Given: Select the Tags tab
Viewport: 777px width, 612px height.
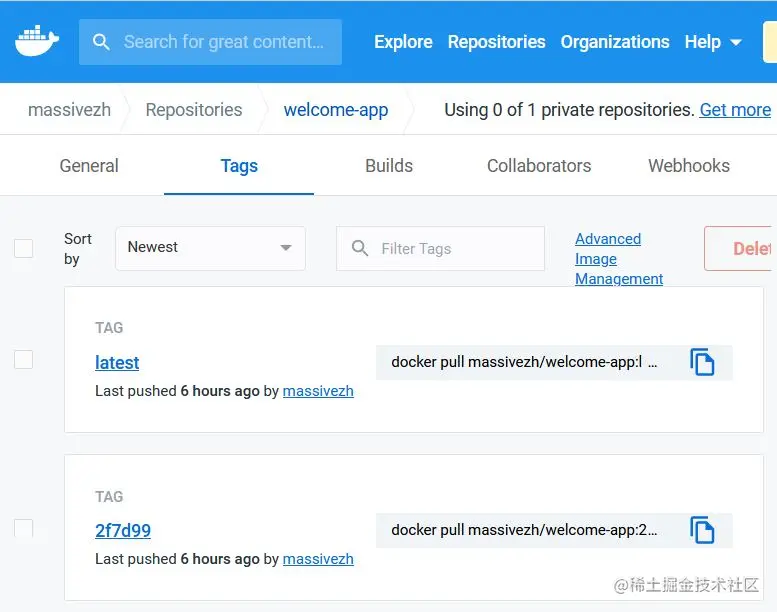Looking at the screenshot, I should 239,166.
